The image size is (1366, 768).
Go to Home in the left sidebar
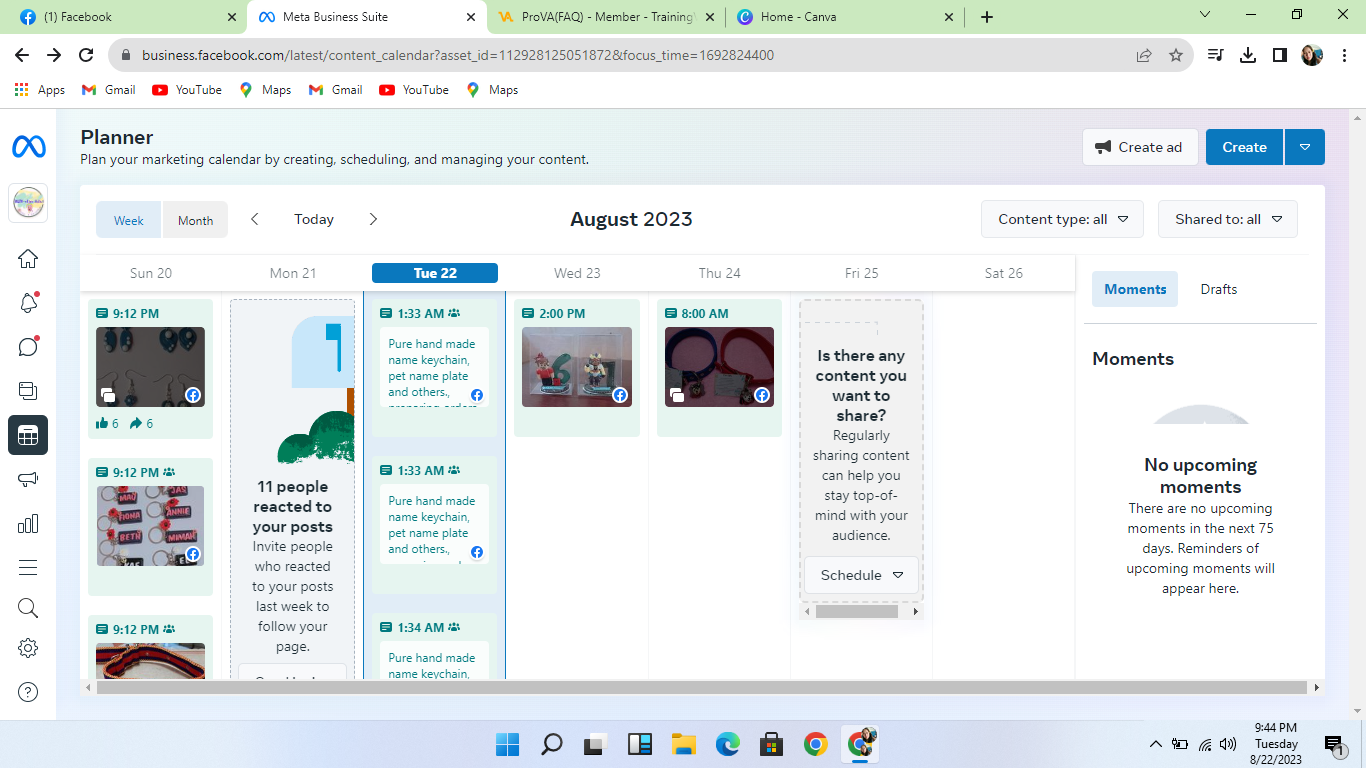click(28, 259)
